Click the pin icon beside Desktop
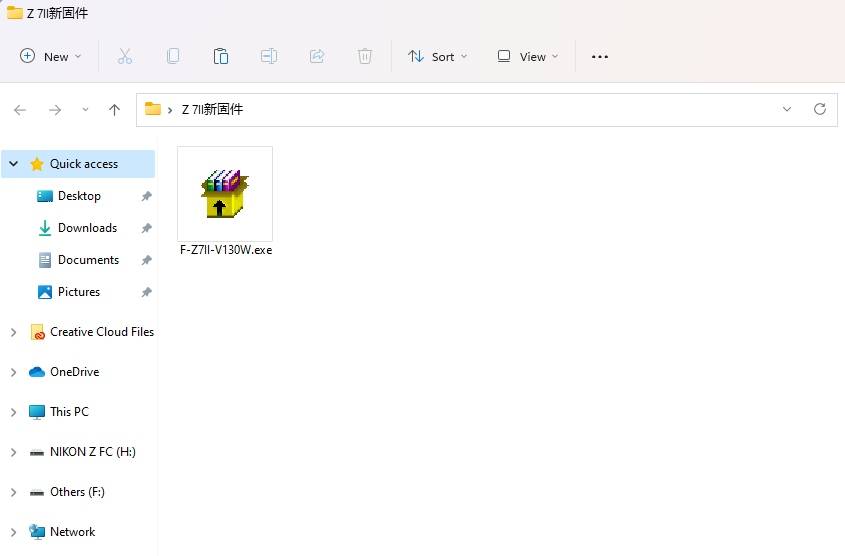Screen dimensions: 845x556 tap(147, 196)
